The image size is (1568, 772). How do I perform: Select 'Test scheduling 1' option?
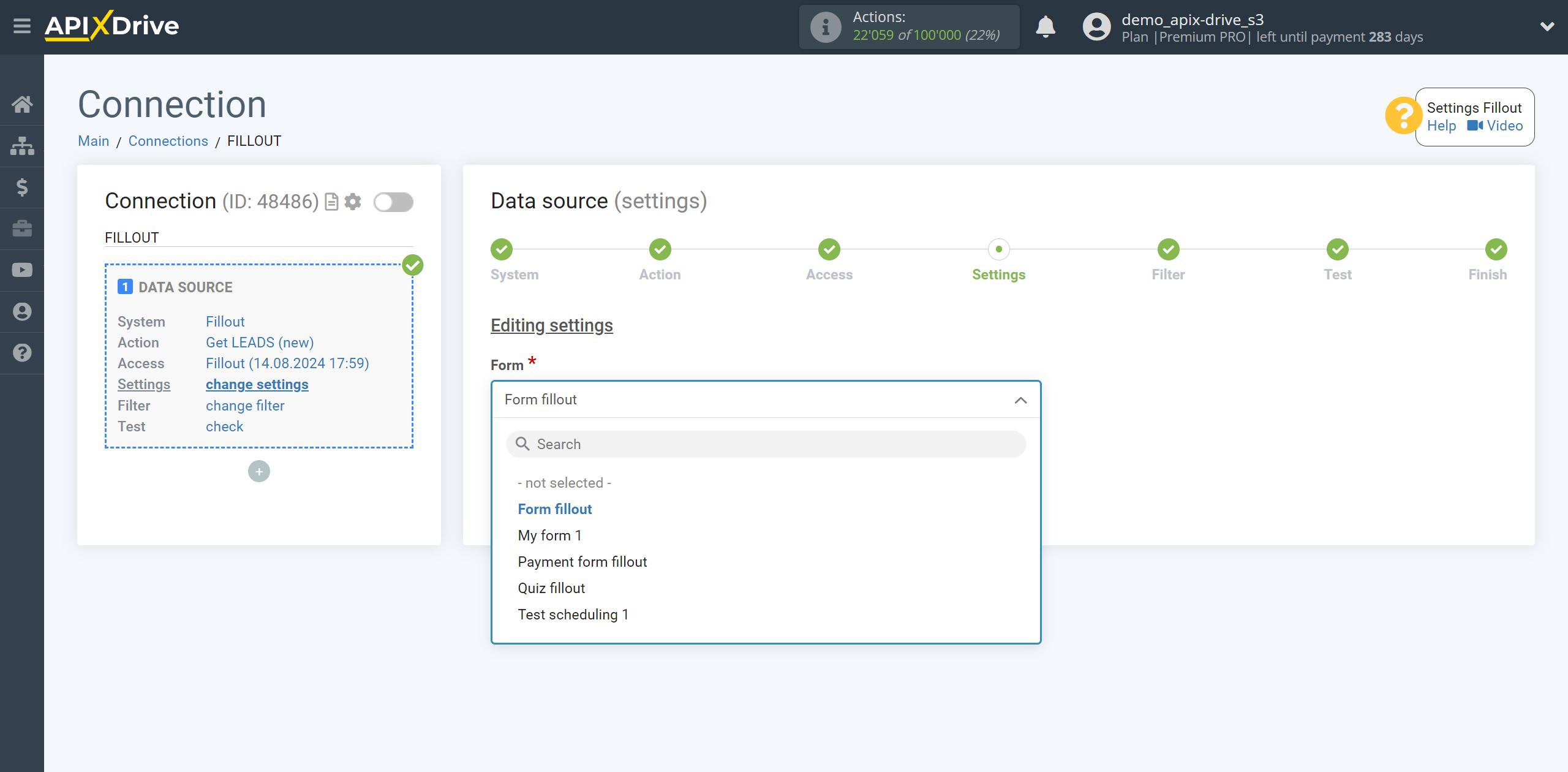(x=573, y=615)
